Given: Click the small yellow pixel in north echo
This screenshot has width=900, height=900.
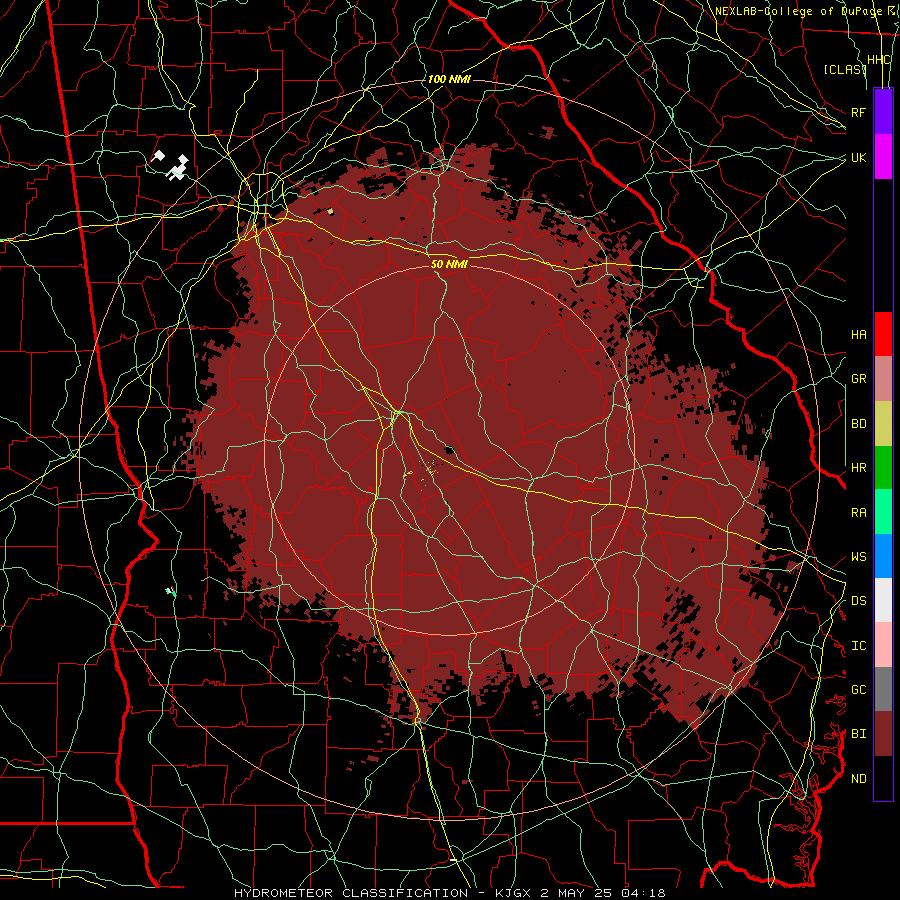Looking at the screenshot, I should (330, 211).
